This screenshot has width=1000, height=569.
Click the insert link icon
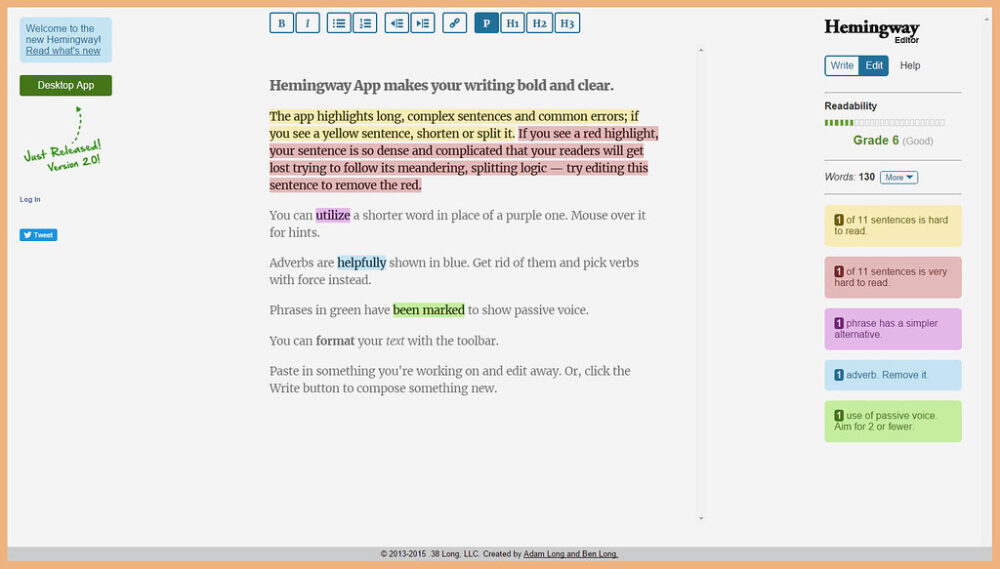(x=455, y=23)
